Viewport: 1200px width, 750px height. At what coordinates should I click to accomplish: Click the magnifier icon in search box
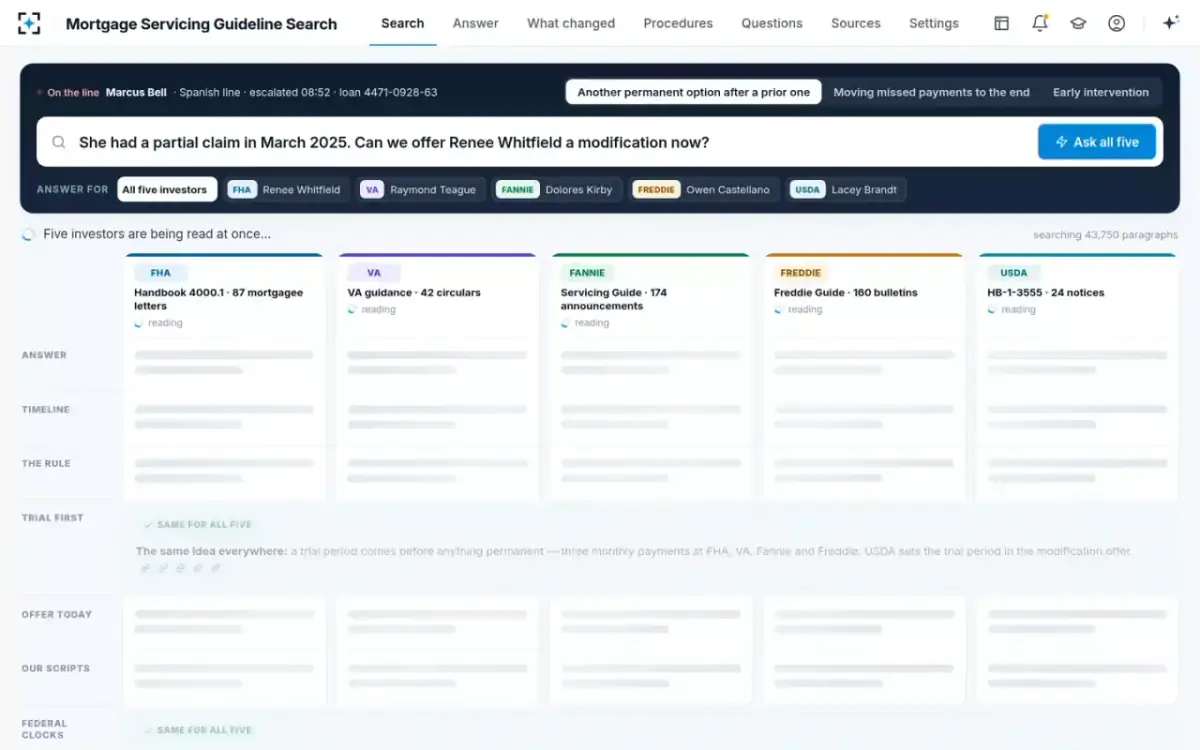click(x=60, y=142)
